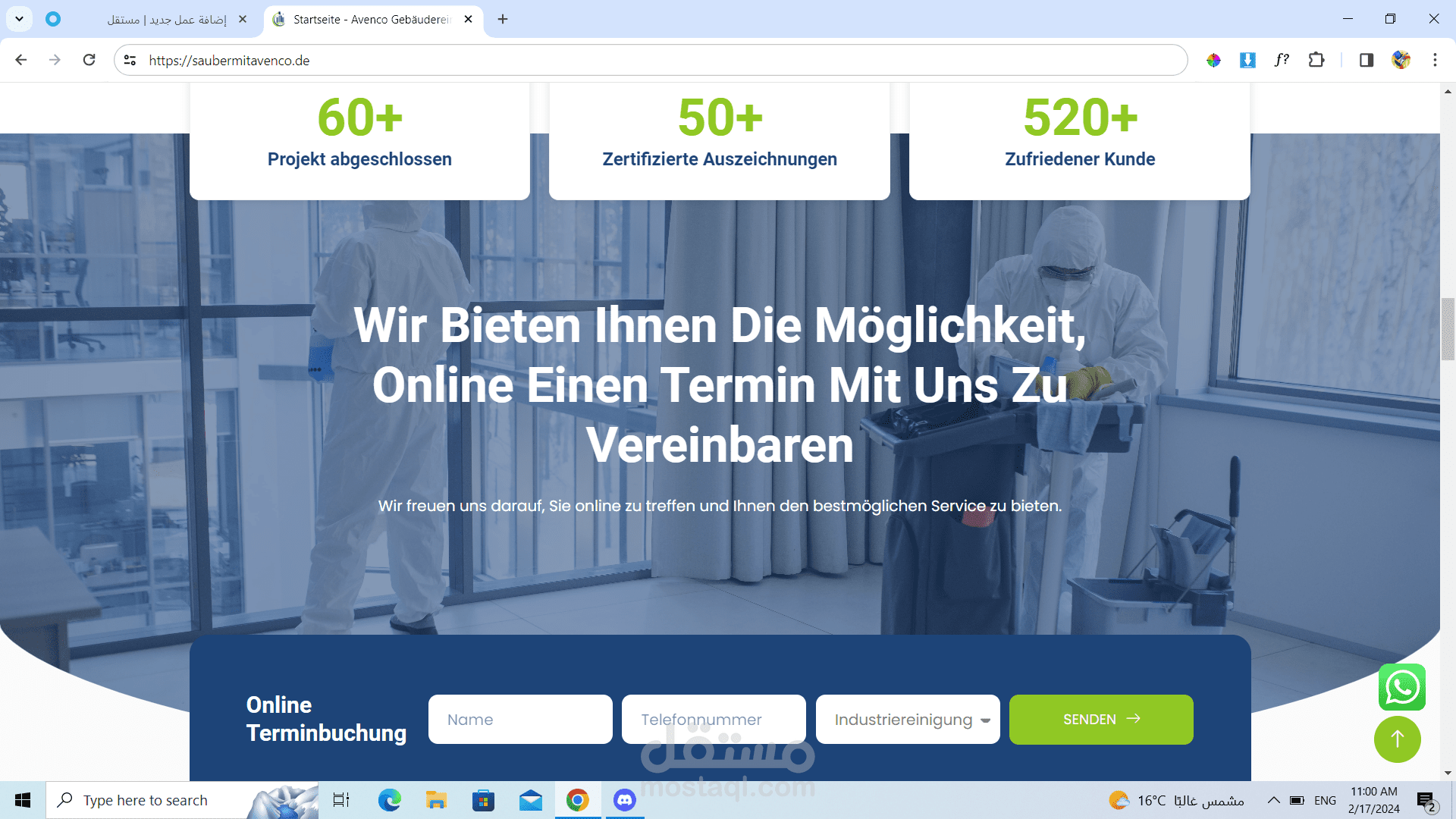Reload the page with refresh icon
Screen dimensions: 1456x819
89,60
